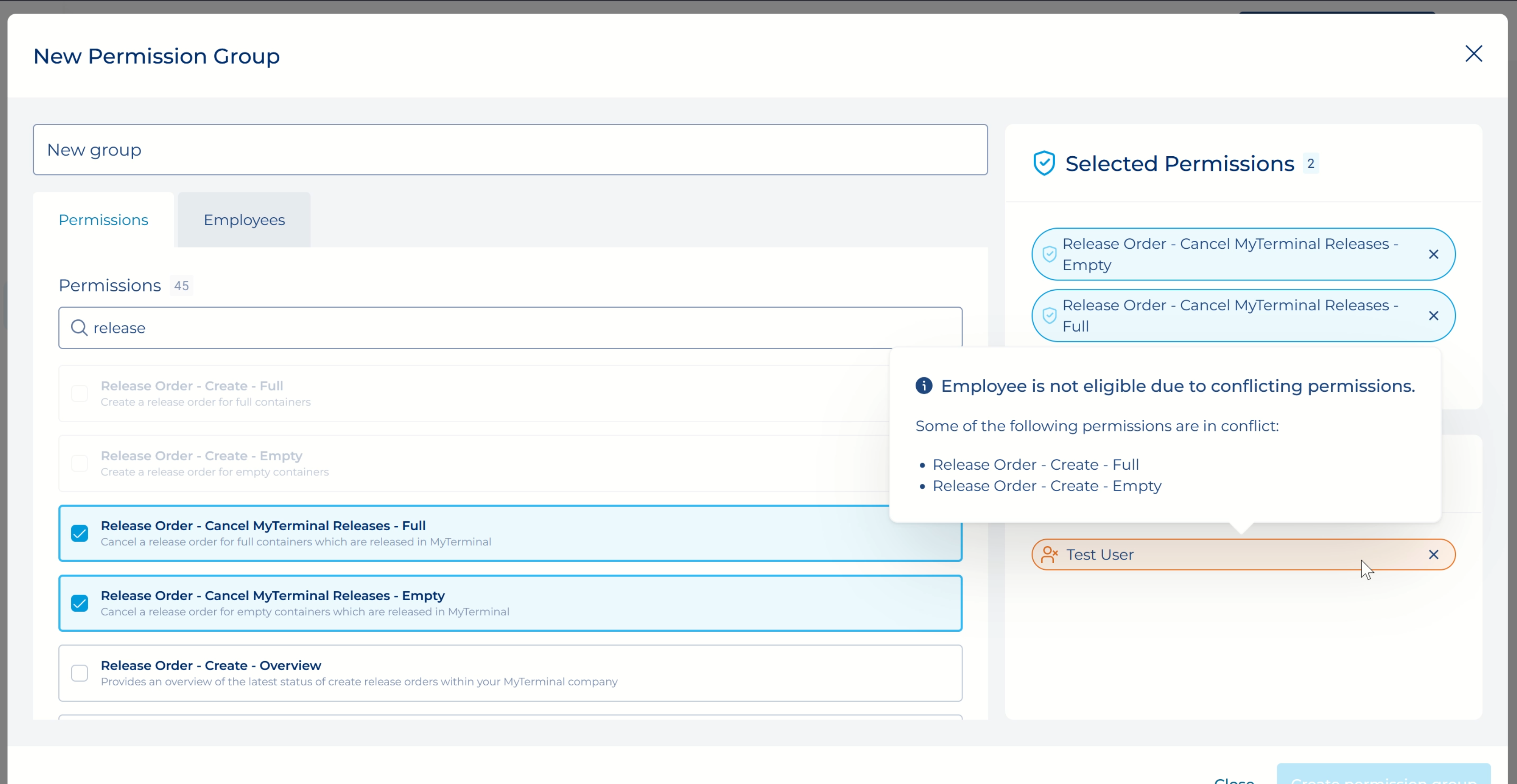Click the permissions search field
Image resolution: width=1517 pixels, height=784 pixels.
[x=510, y=328]
